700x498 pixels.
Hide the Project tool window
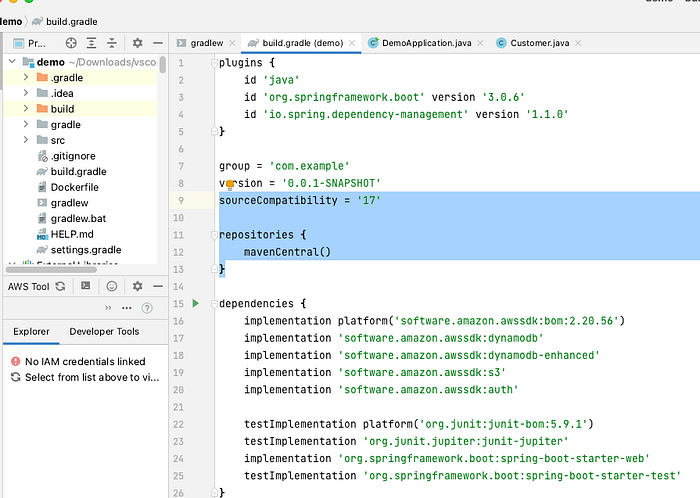(158, 43)
